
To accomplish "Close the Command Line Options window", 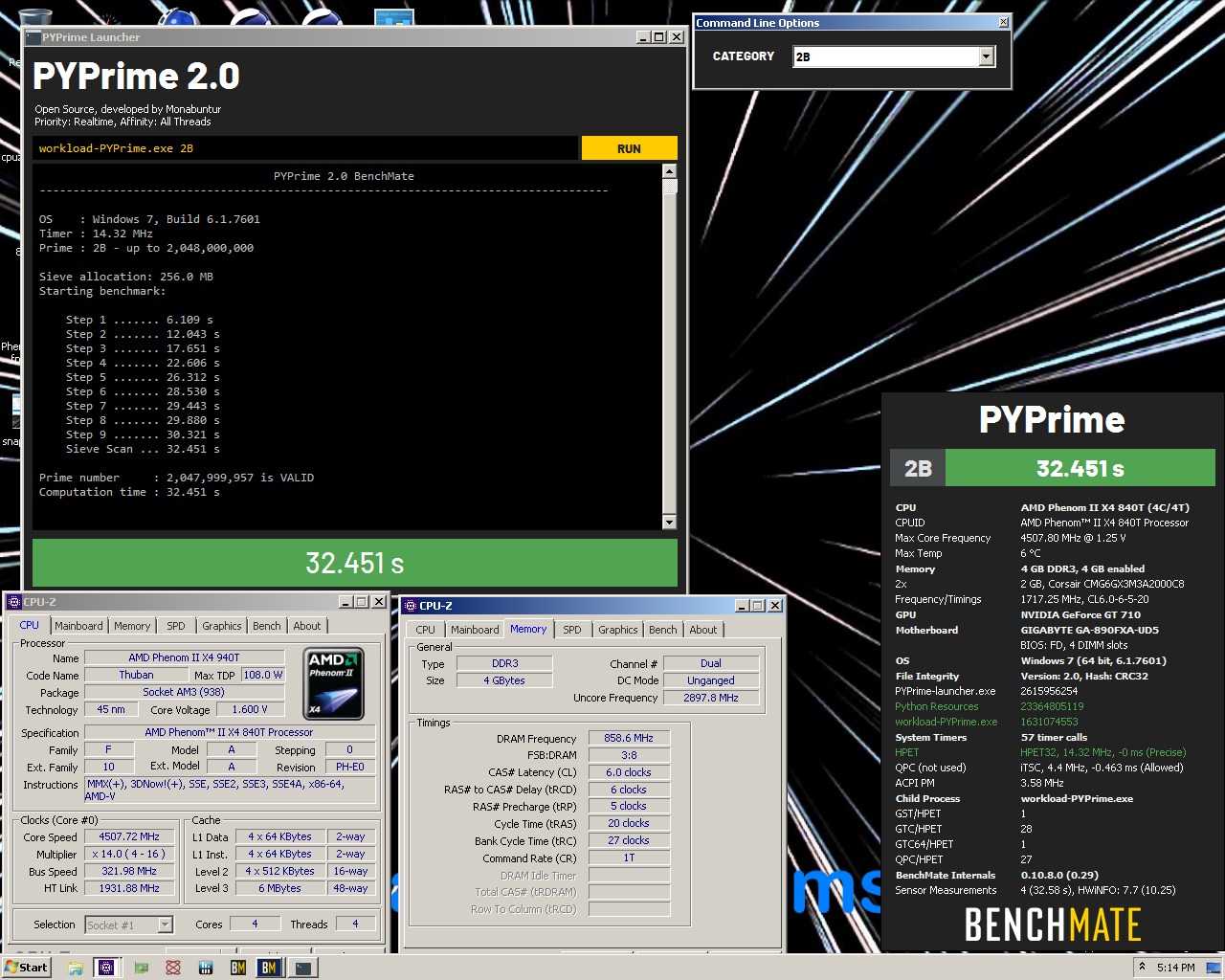I will [1003, 22].
